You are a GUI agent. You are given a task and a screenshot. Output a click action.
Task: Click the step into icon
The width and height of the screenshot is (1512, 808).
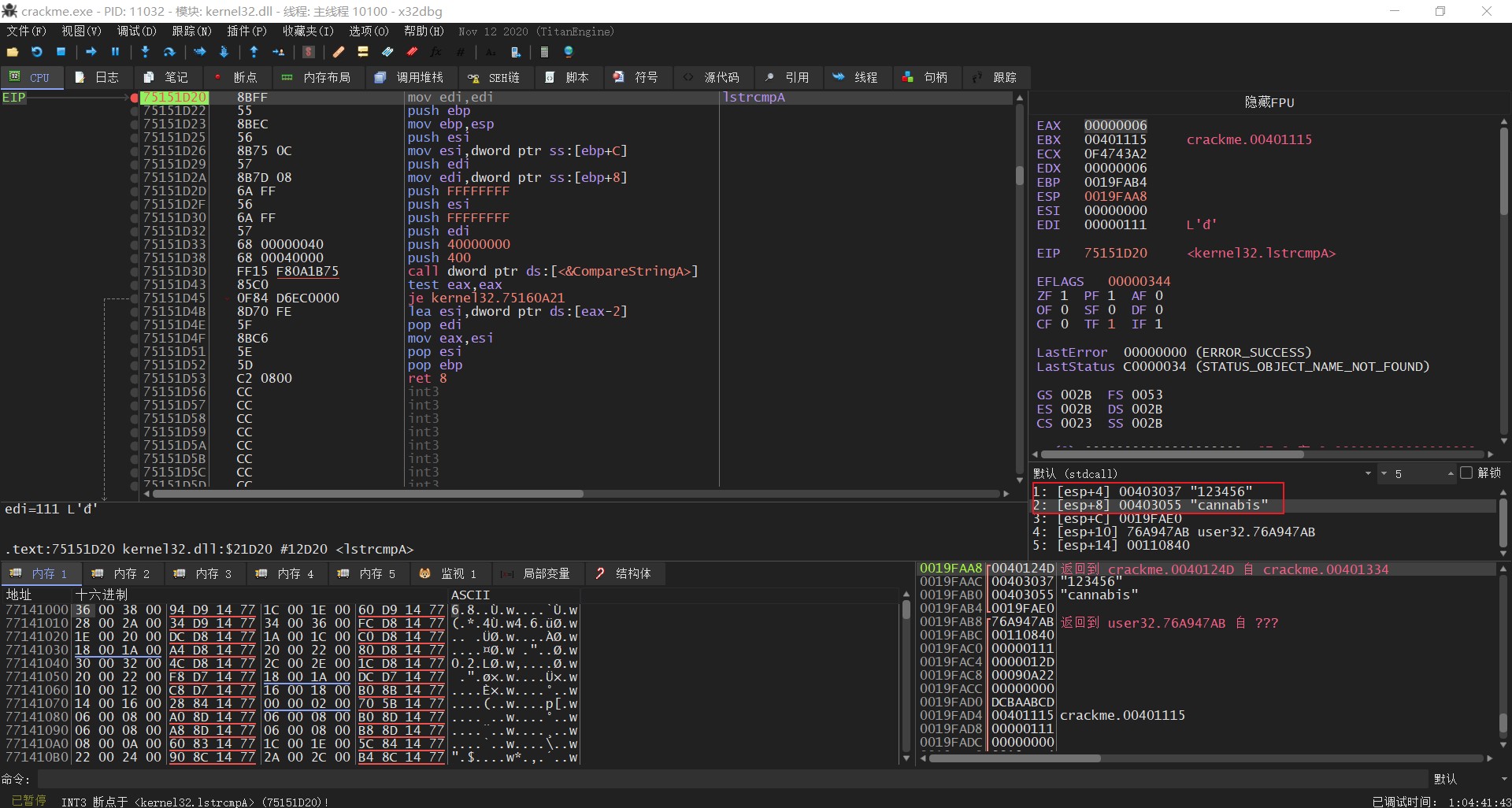[145, 52]
